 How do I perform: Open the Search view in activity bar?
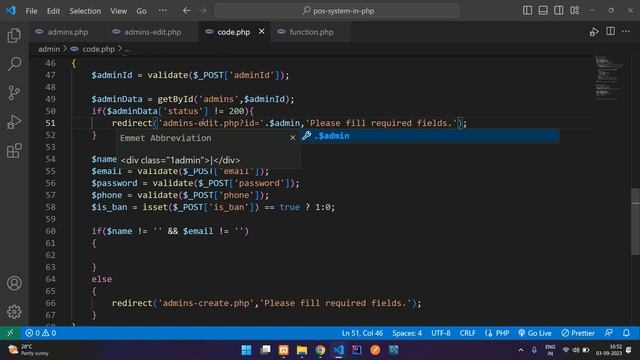click(14, 64)
